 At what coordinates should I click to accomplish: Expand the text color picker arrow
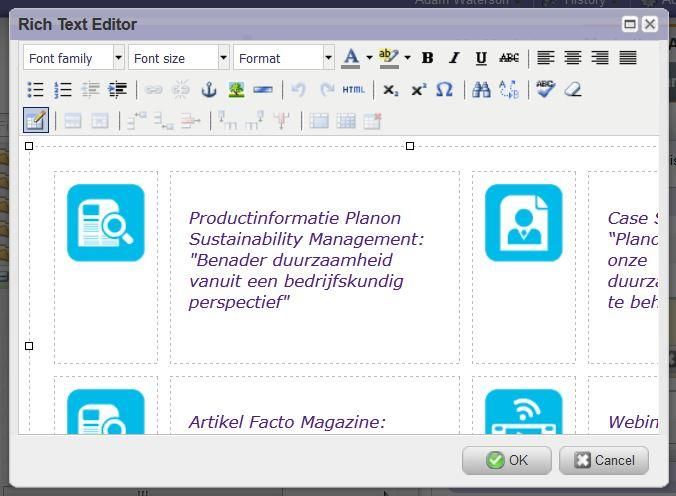[x=369, y=58]
